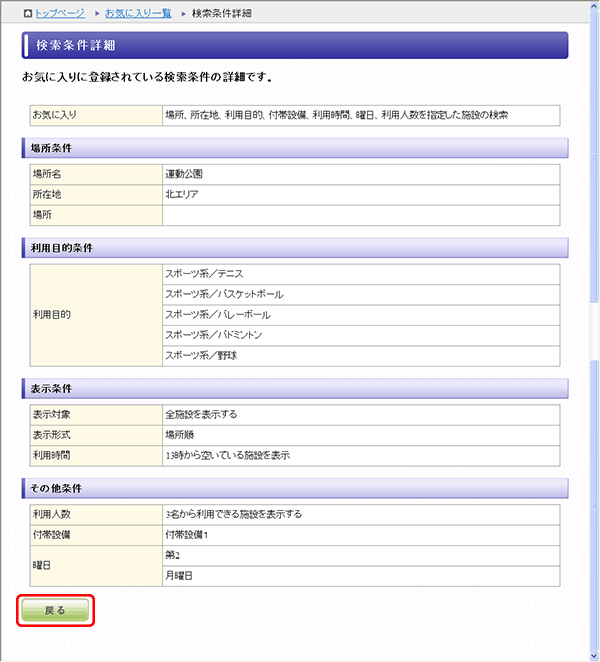Click the お気に入り label cell
The width and height of the screenshot is (600, 662).
[96, 115]
